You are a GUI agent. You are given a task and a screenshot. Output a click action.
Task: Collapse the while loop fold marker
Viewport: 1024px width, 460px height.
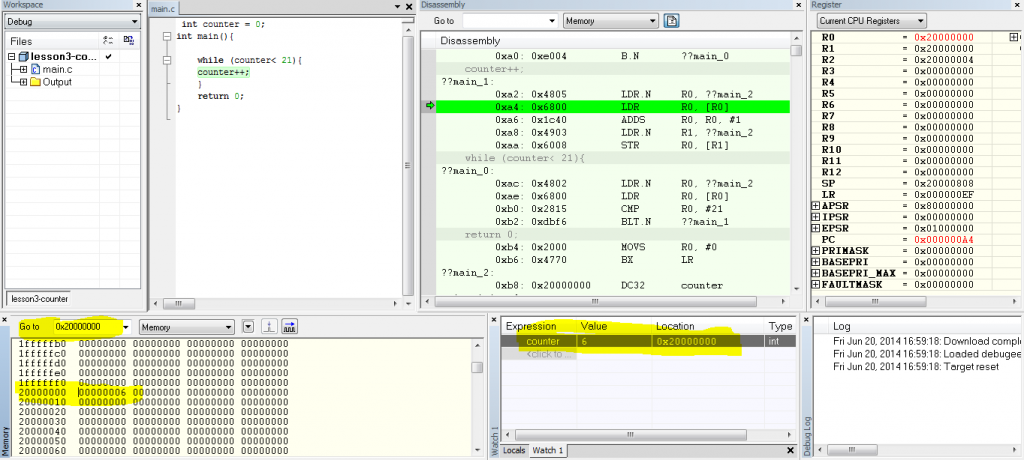168,60
